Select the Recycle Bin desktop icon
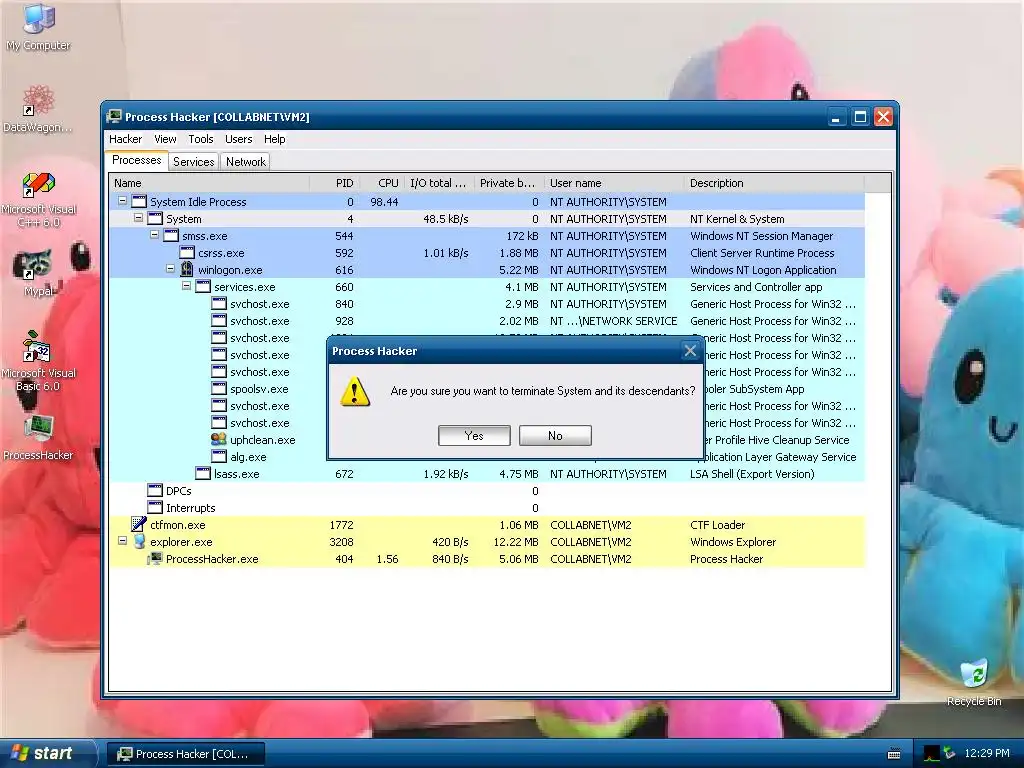 coord(974,683)
